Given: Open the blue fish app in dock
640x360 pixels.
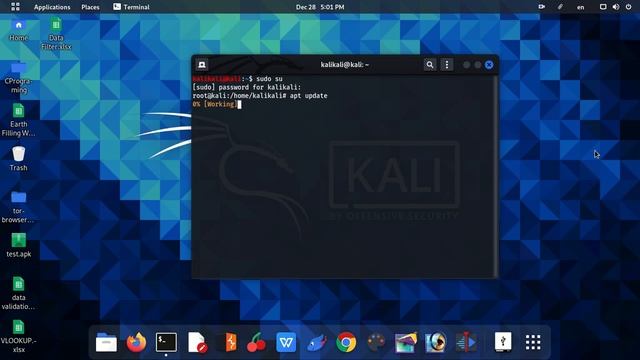Looking at the screenshot, I should click(316, 342).
